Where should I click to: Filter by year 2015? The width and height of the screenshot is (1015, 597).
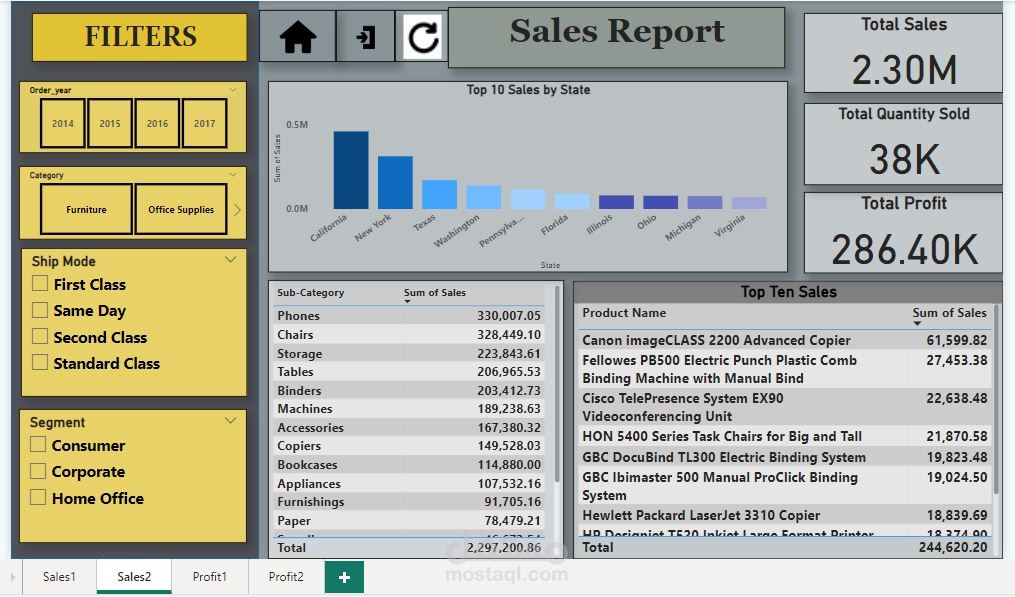[x=110, y=123]
